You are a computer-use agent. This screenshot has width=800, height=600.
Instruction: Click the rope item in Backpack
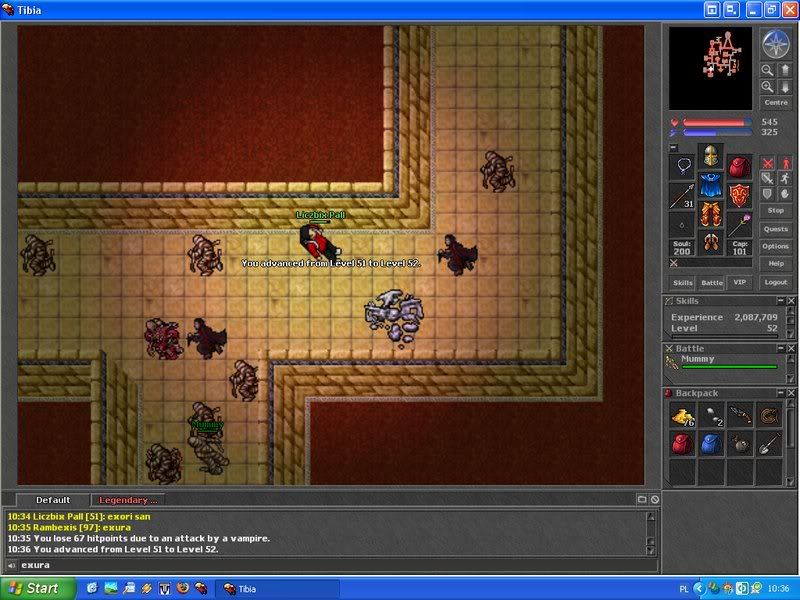pyautogui.click(x=769, y=415)
